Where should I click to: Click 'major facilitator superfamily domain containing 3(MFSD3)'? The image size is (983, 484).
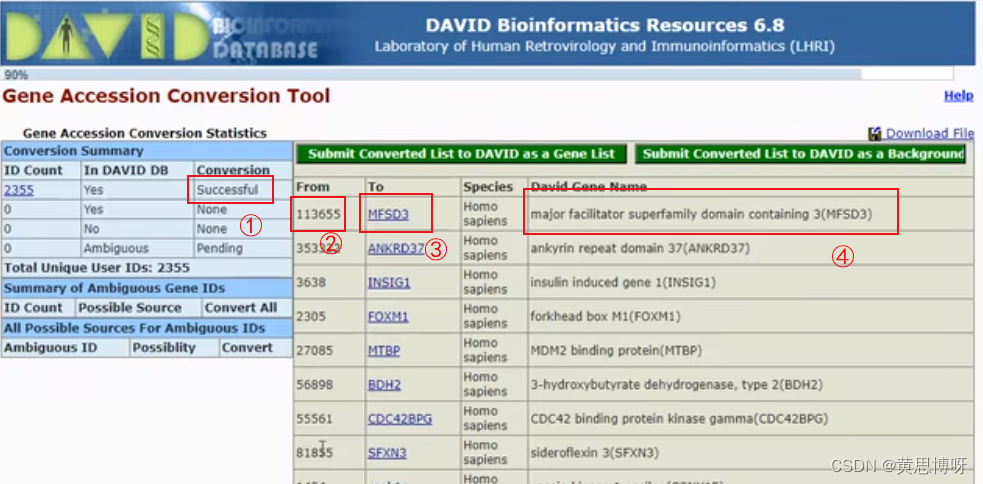tap(702, 214)
